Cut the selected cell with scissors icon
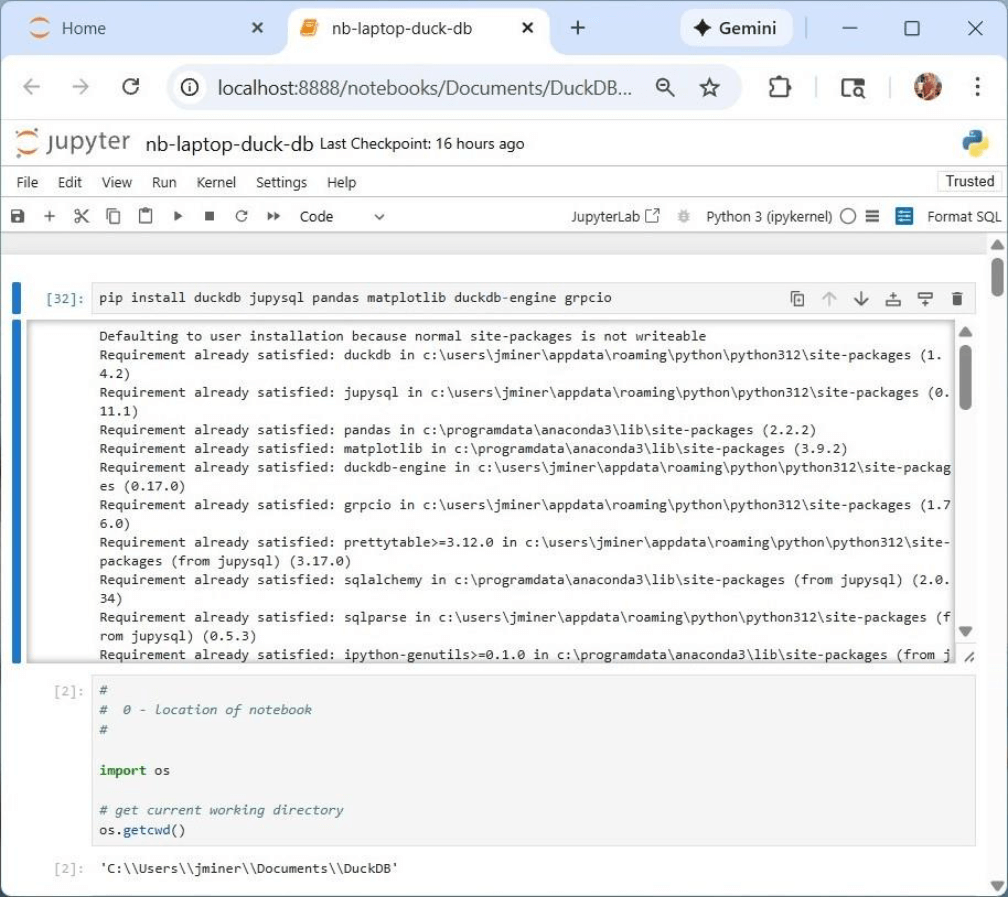Viewport: 1008px width, 897px height. click(81, 216)
